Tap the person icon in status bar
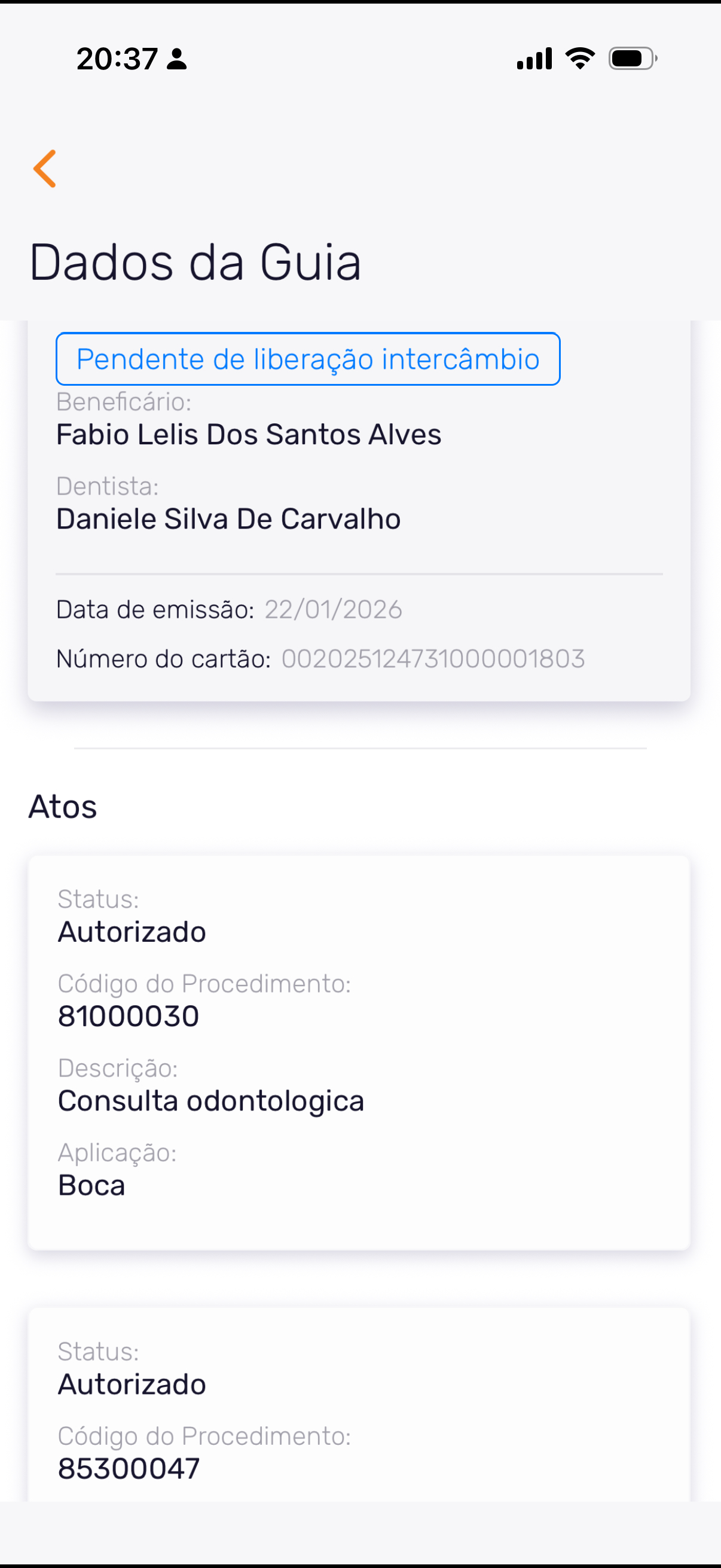 point(177,59)
